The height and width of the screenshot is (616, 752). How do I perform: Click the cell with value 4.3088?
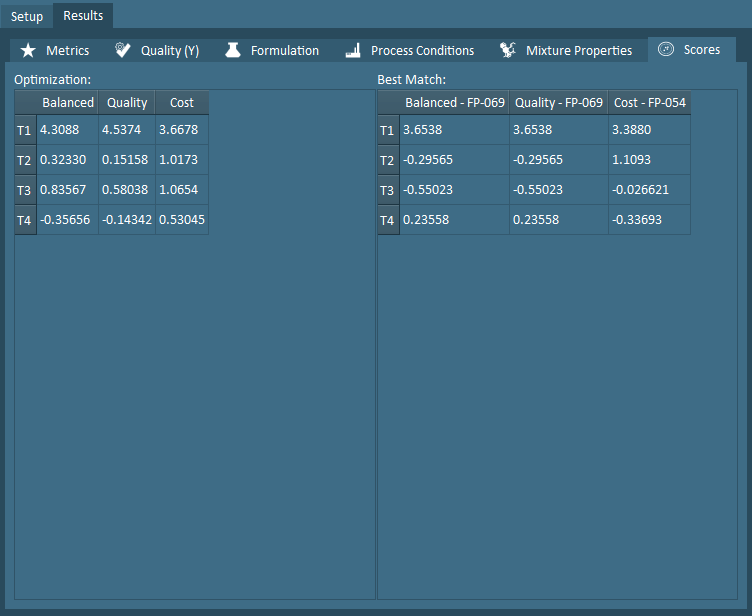click(68, 130)
